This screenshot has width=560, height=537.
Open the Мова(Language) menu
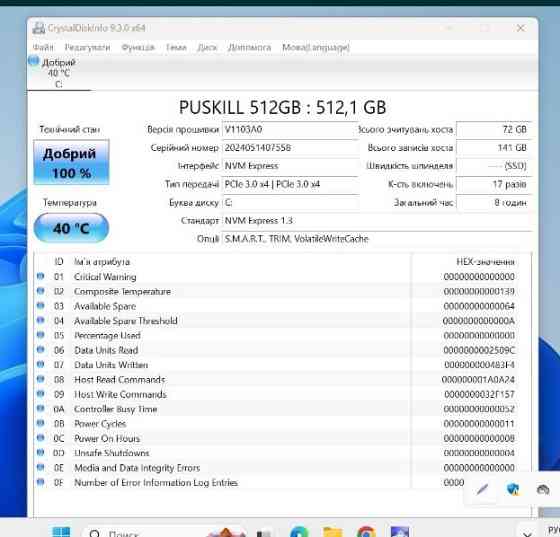click(x=316, y=47)
